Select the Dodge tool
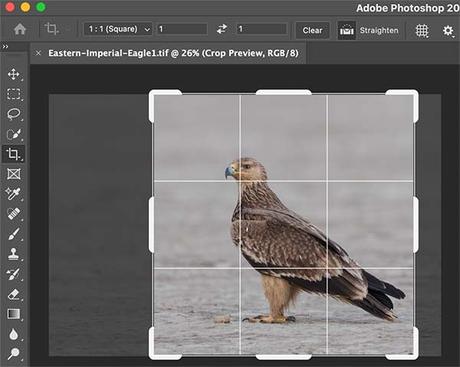 [x=13, y=354]
